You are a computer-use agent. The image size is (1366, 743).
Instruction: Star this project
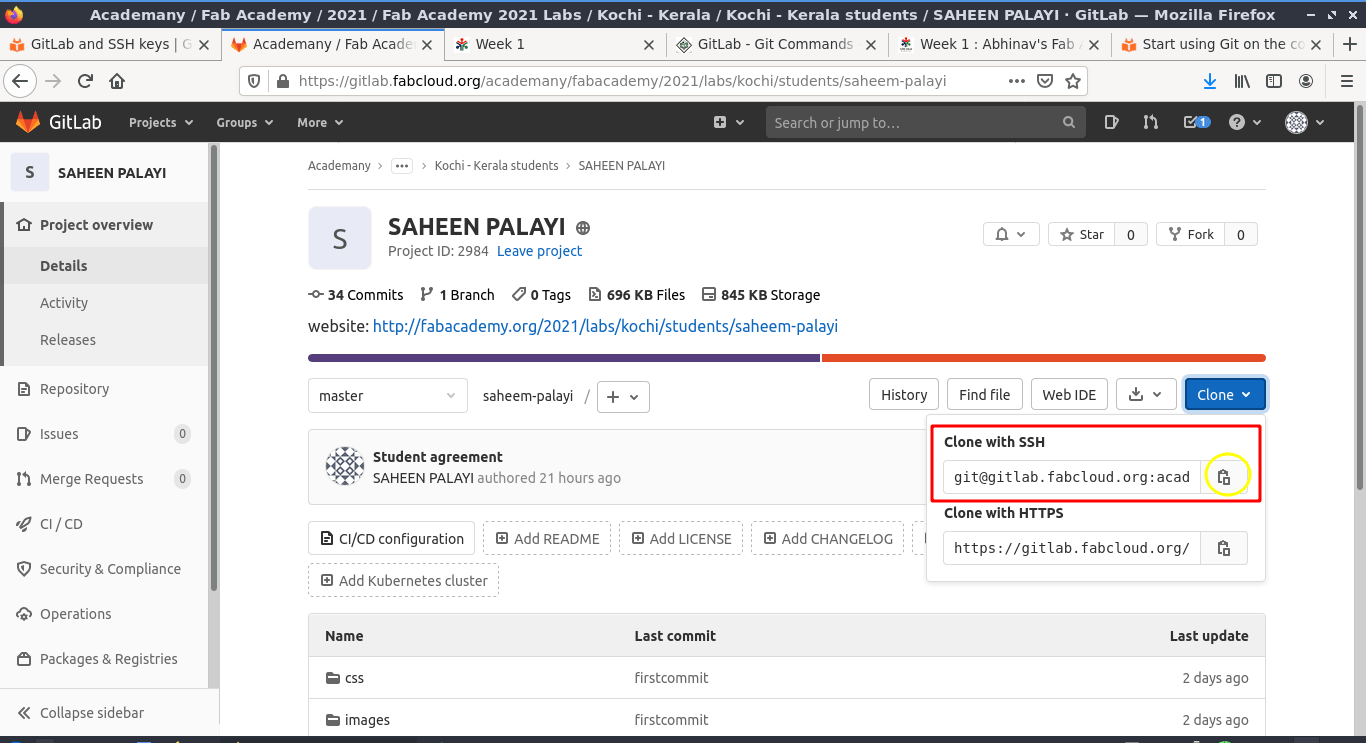tap(1081, 234)
